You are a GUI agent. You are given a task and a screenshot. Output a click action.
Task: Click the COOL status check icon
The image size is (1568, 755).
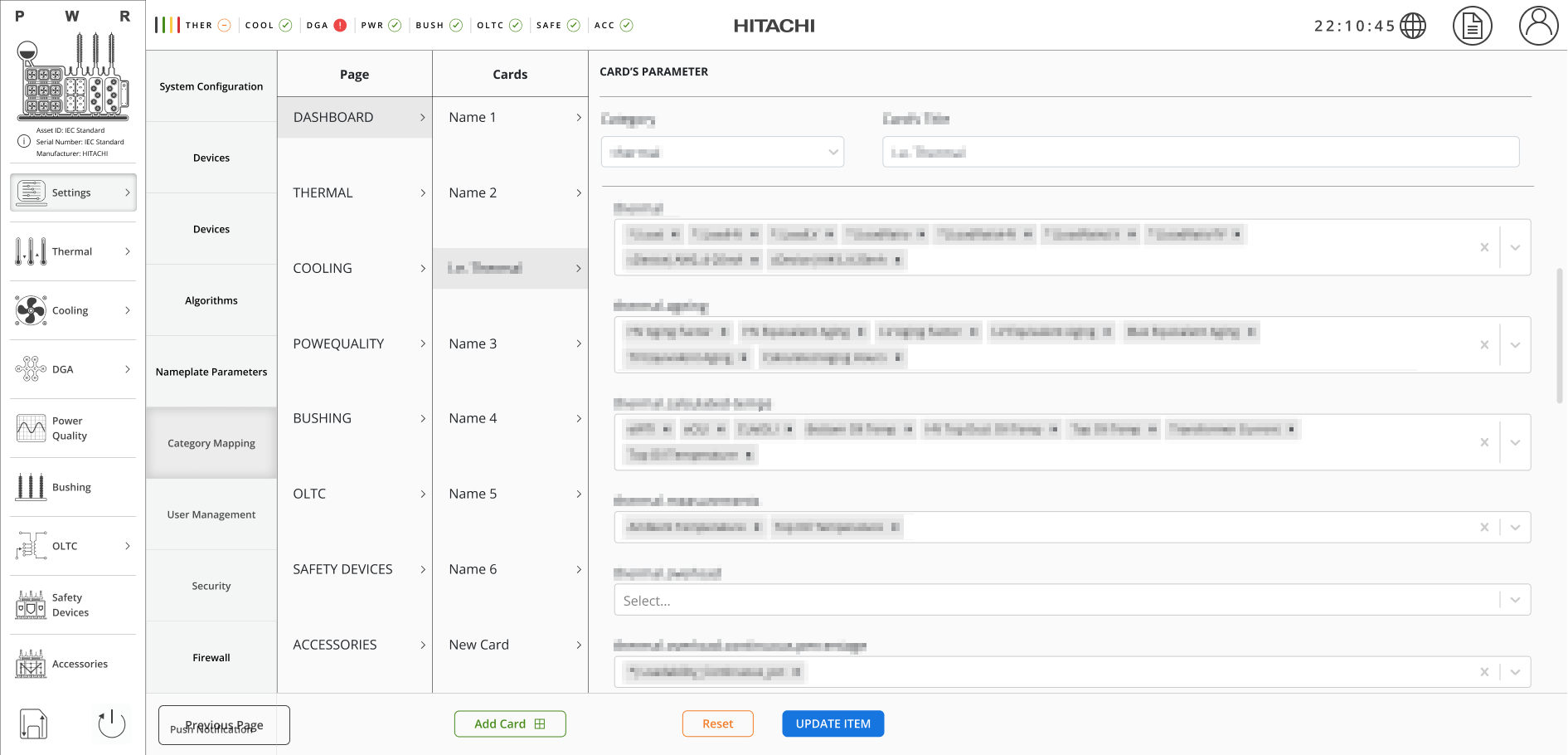(285, 25)
